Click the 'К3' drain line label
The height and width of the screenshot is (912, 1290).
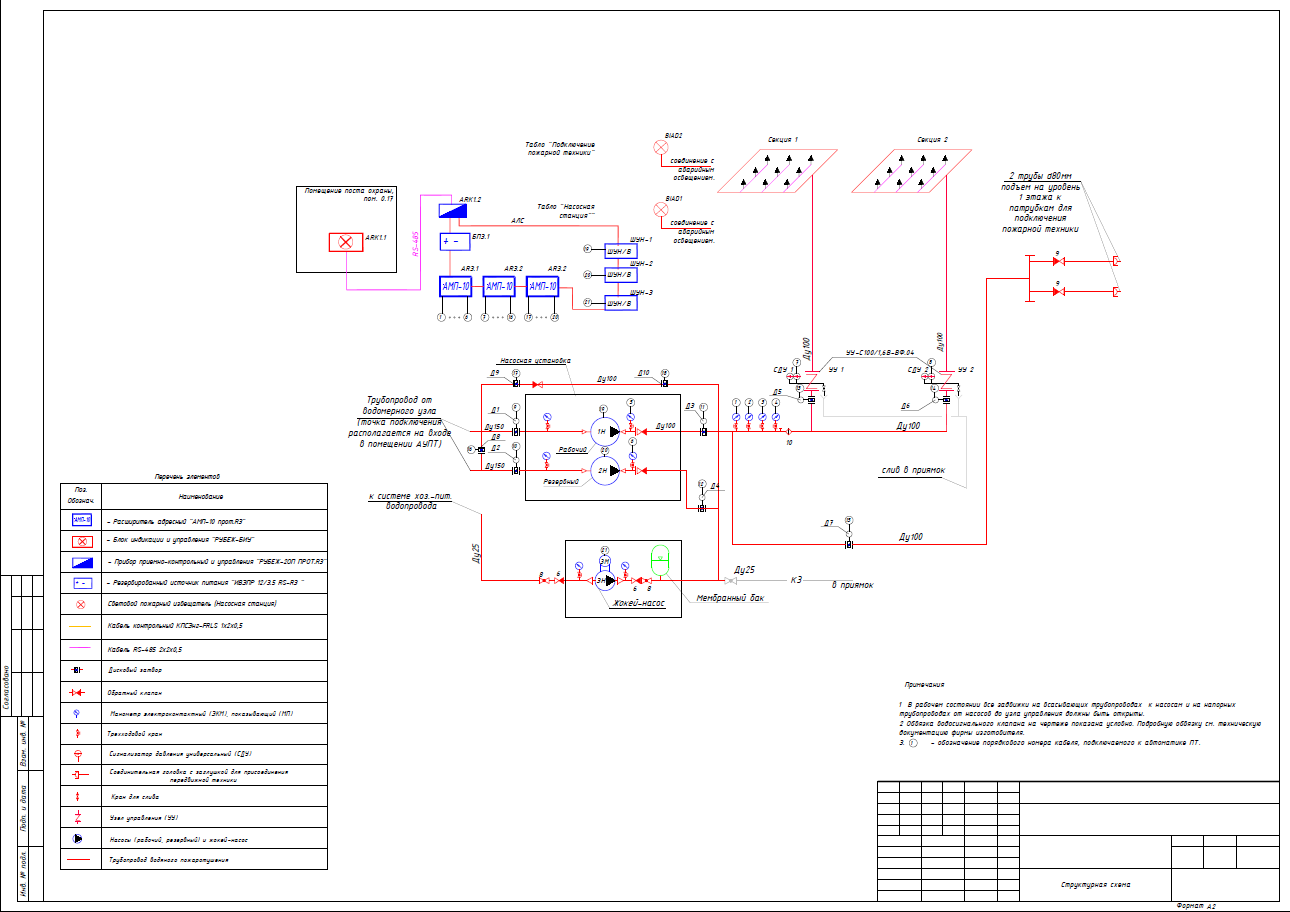(x=797, y=580)
